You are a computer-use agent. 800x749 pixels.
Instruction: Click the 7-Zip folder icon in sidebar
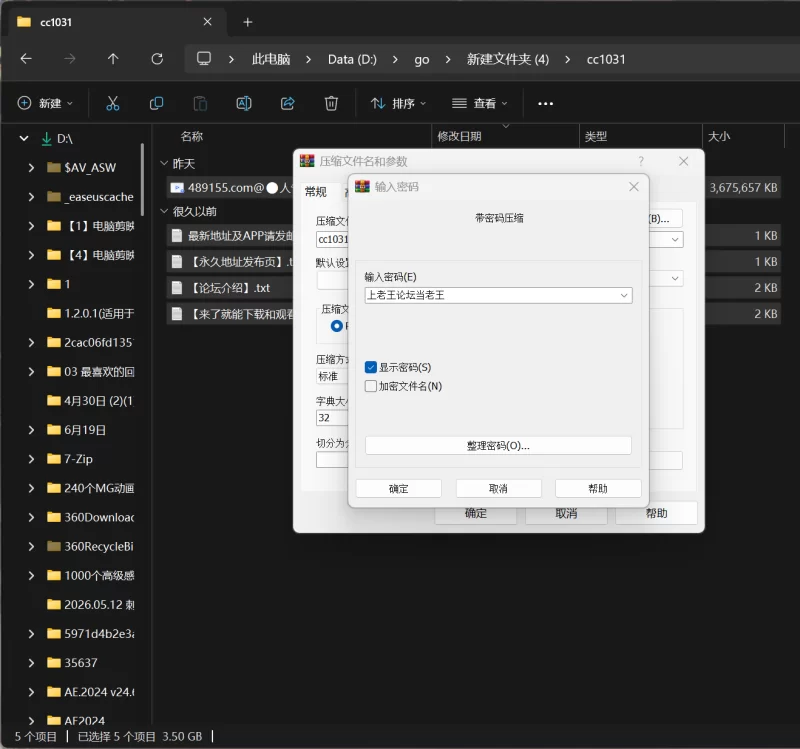[54, 459]
